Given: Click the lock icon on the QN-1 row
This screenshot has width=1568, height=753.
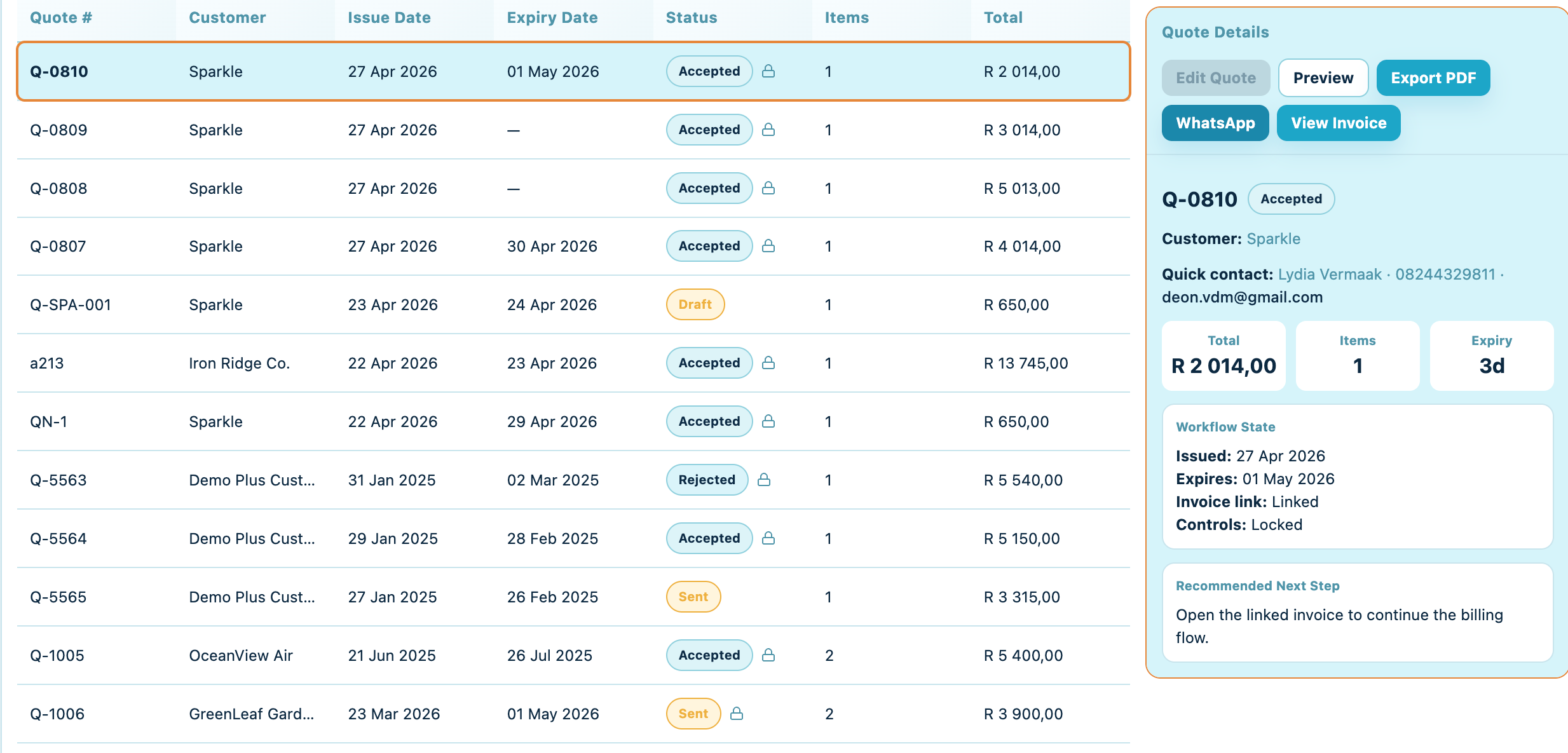Looking at the screenshot, I should (768, 421).
